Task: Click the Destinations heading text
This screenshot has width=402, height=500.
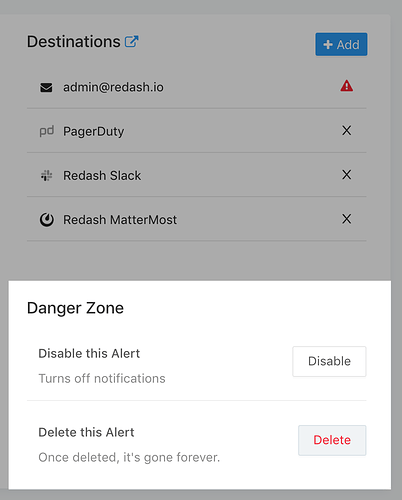Action: pyautogui.click(x=74, y=42)
